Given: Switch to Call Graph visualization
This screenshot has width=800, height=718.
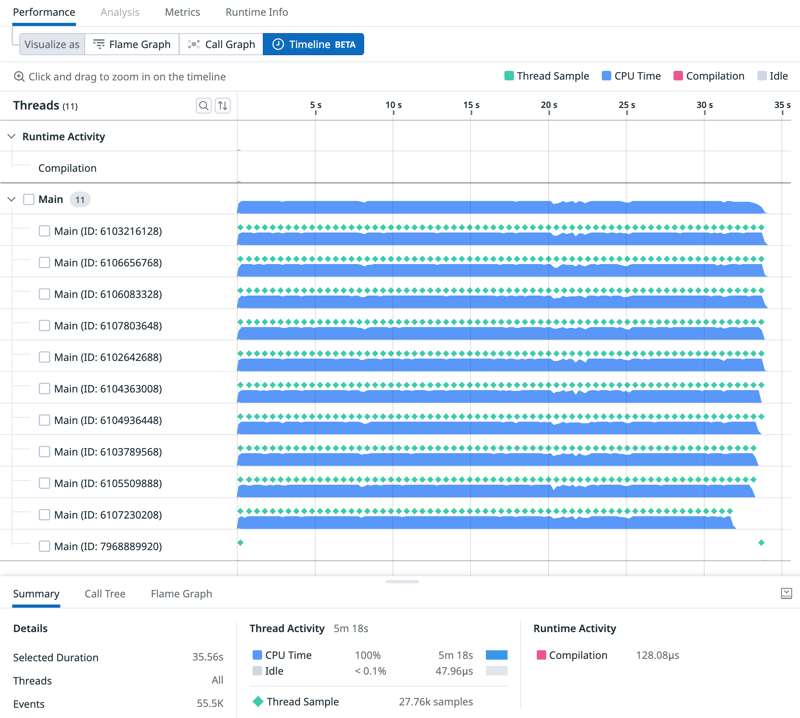Looking at the screenshot, I should pyautogui.click(x=221, y=44).
